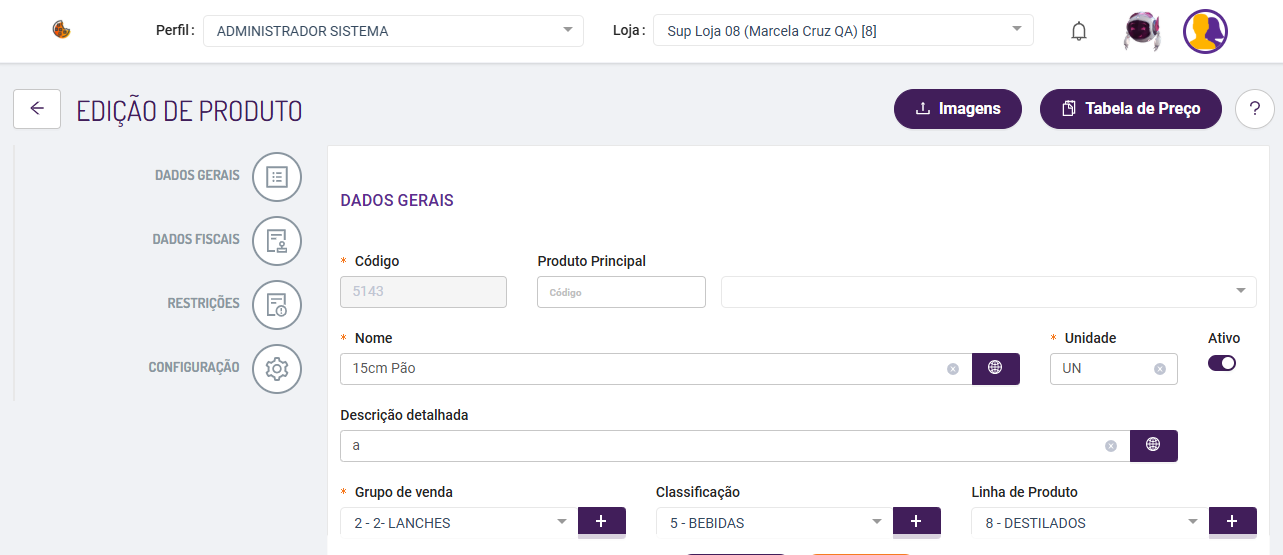Viewport: 1283px width, 555px height.
Task: Click the globe icon beside Descrição detalhada
Action: click(1153, 445)
